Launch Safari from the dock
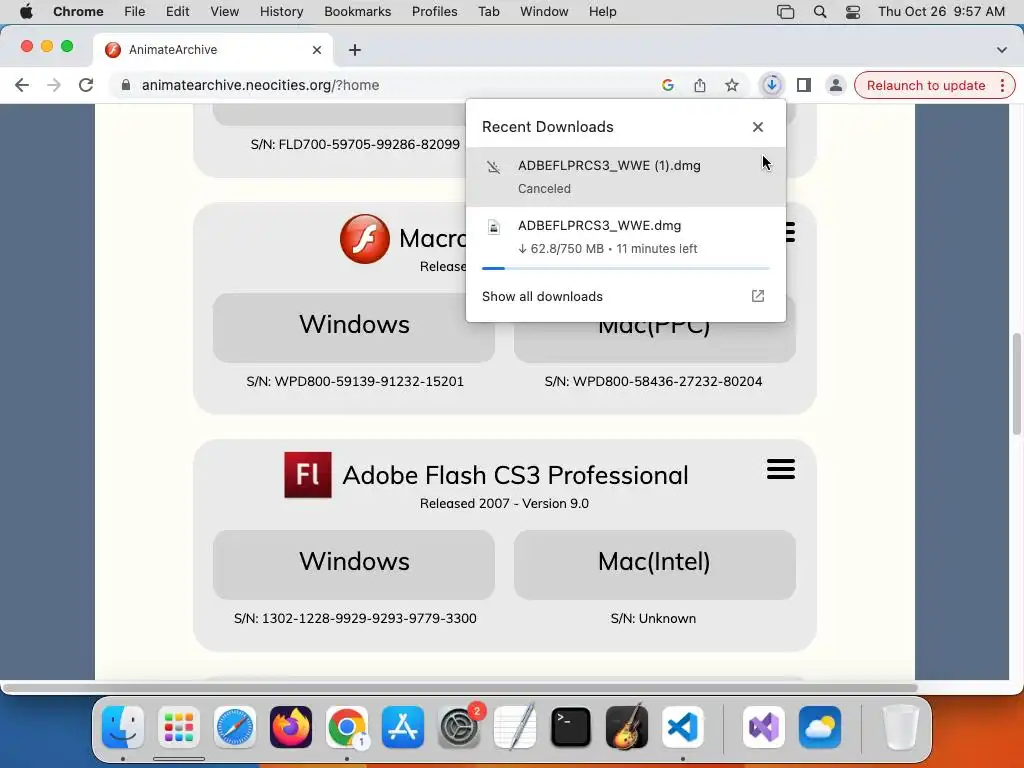The image size is (1024, 768). click(234, 727)
